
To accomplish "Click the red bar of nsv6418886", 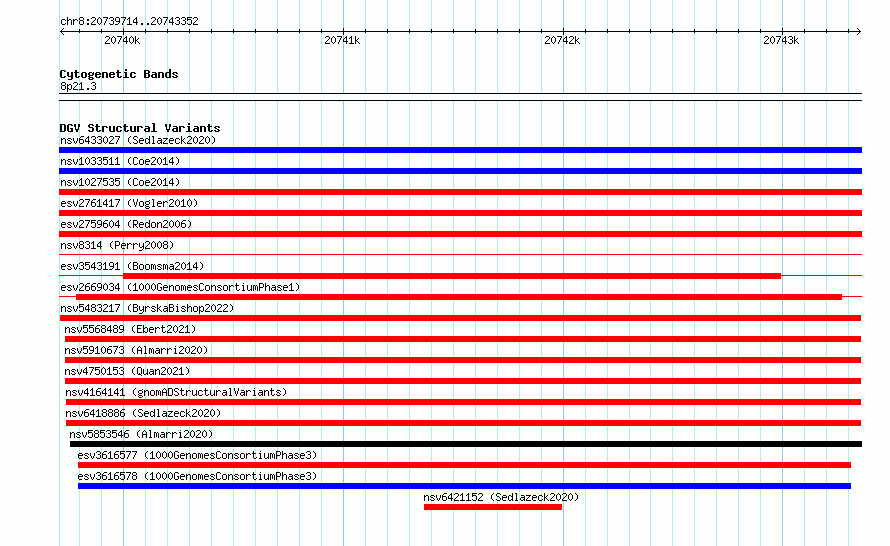I will pos(463,423).
